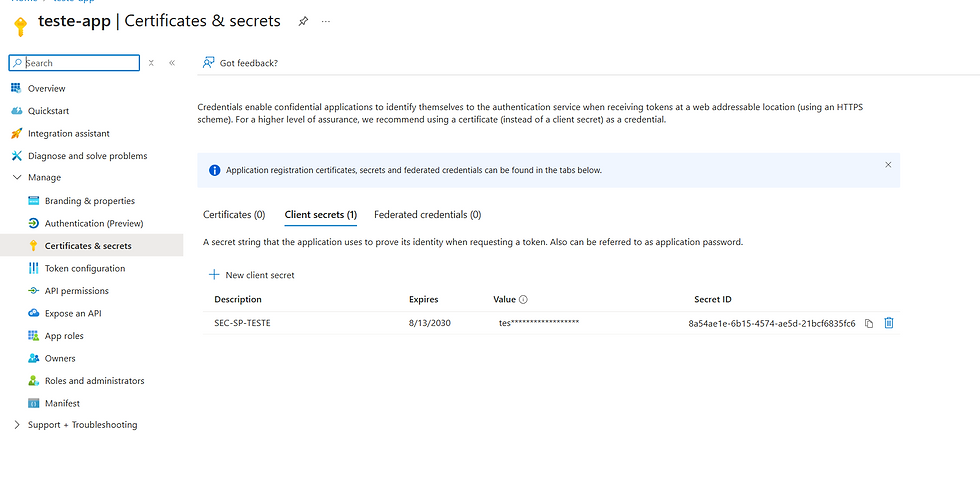Click the Secret ID value 8a54ae1e-6b15-4574
The width and height of the screenshot is (980, 503).
pos(772,324)
